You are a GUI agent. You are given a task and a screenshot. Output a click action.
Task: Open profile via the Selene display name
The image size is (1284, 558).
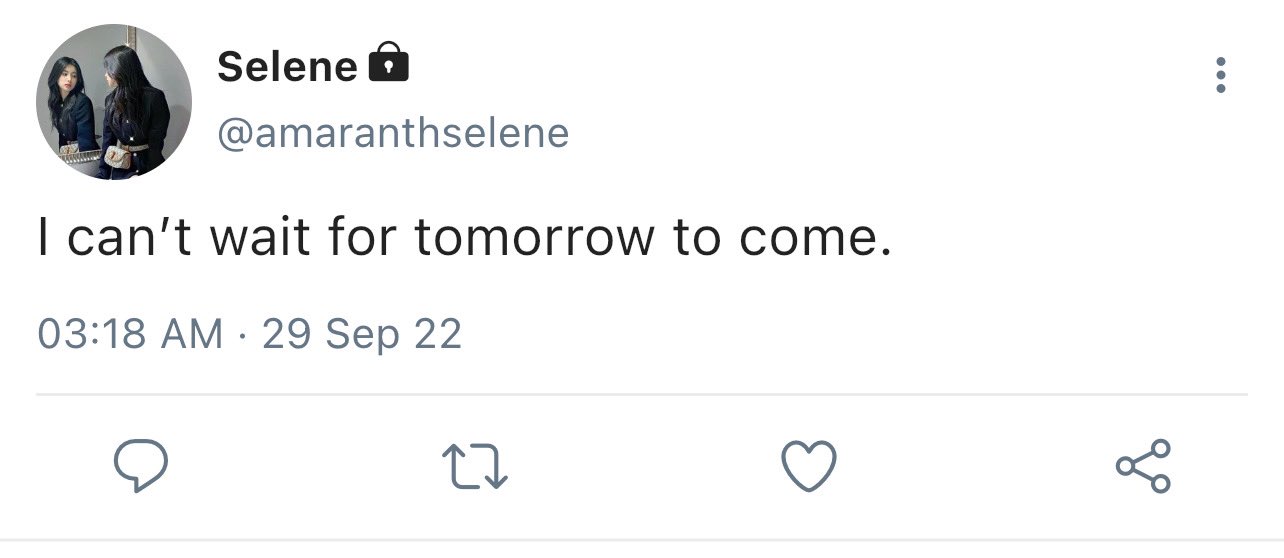click(x=287, y=66)
